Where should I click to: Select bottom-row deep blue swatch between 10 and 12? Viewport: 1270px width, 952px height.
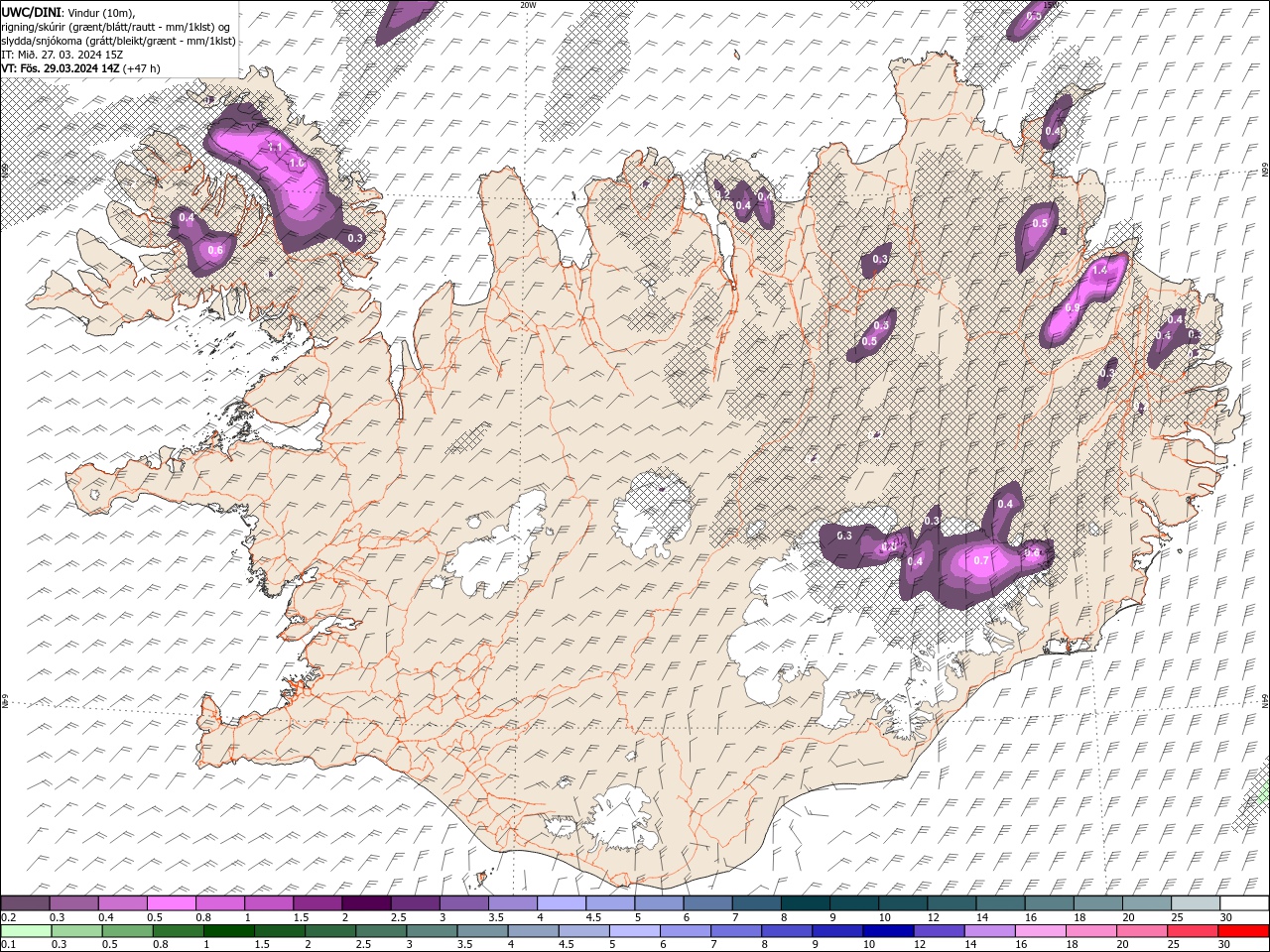pyautogui.click(x=889, y=930)
